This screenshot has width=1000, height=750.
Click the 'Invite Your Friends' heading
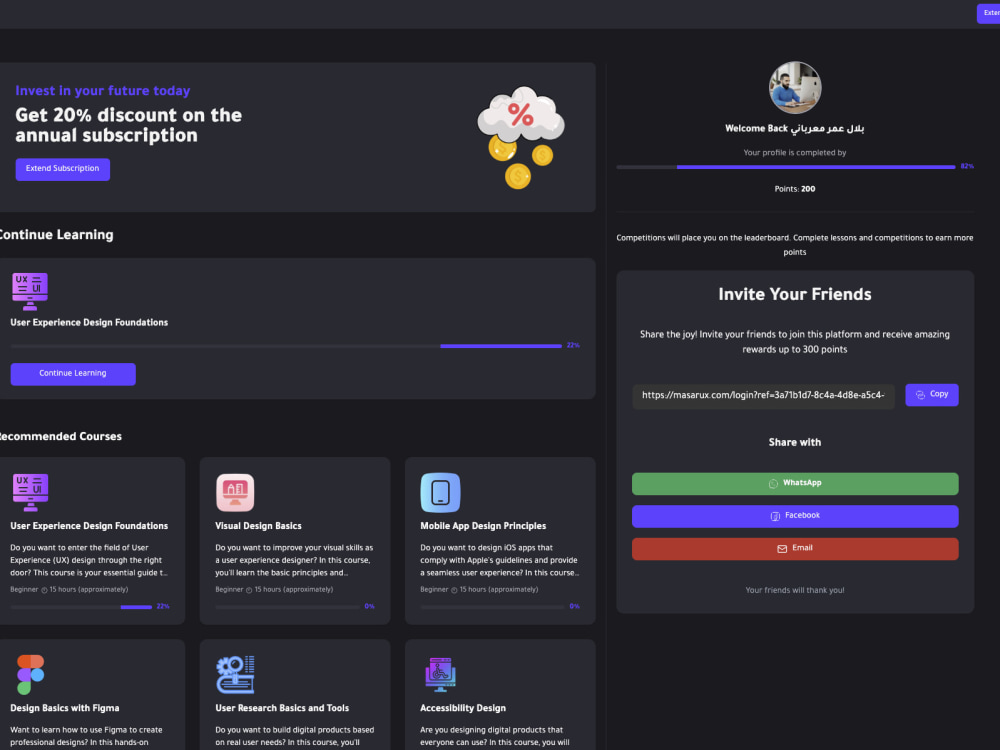tap(795, 295)
